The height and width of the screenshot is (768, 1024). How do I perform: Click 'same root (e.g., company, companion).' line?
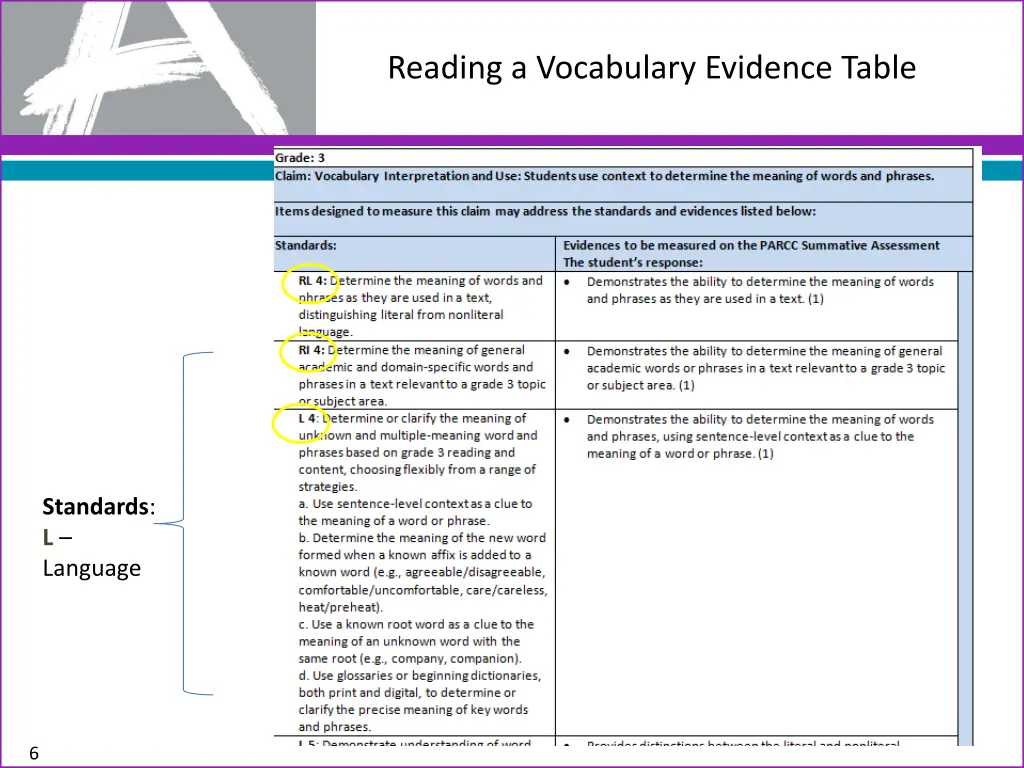pyautogui.click(x=410, y=658)
